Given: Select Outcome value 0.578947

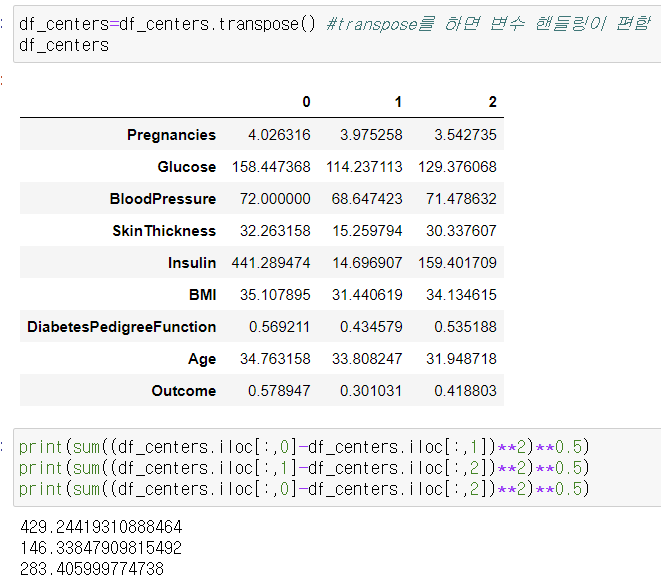Looking at the screenshot, I should click(x=279, y=391).
